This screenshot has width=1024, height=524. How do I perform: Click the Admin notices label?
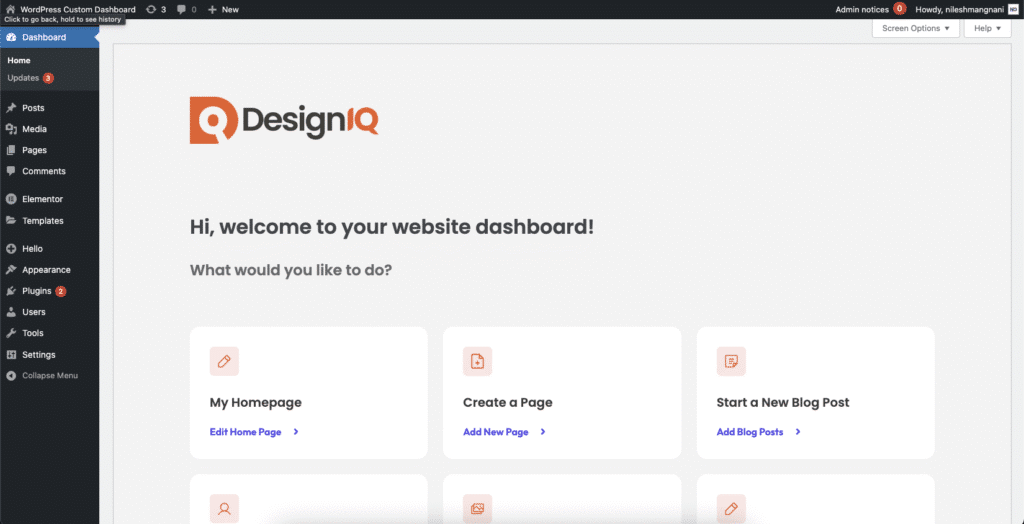(x=862, y=10)
